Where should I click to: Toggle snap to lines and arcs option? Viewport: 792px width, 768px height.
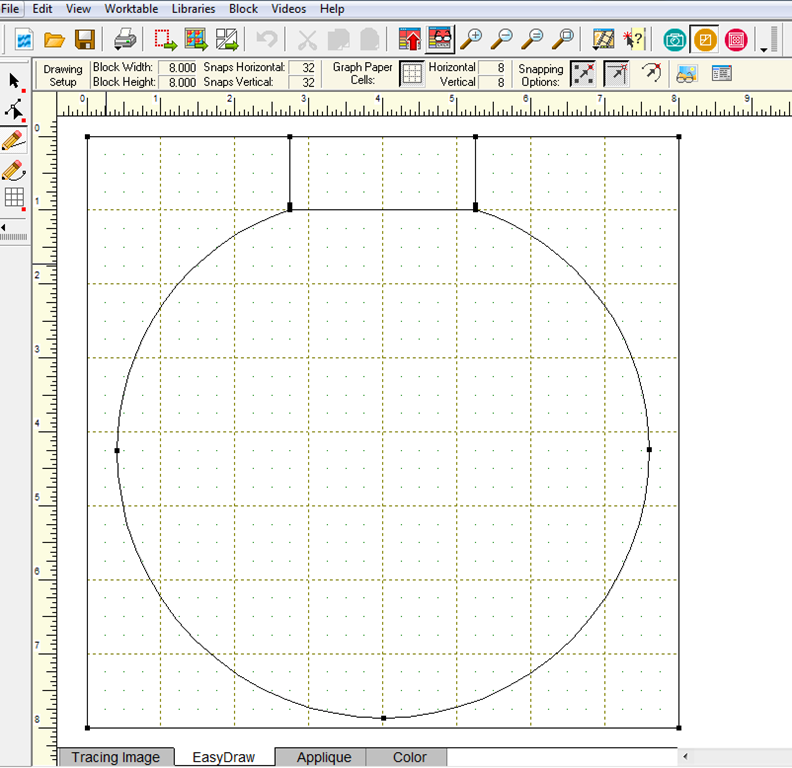pos(651,73)
